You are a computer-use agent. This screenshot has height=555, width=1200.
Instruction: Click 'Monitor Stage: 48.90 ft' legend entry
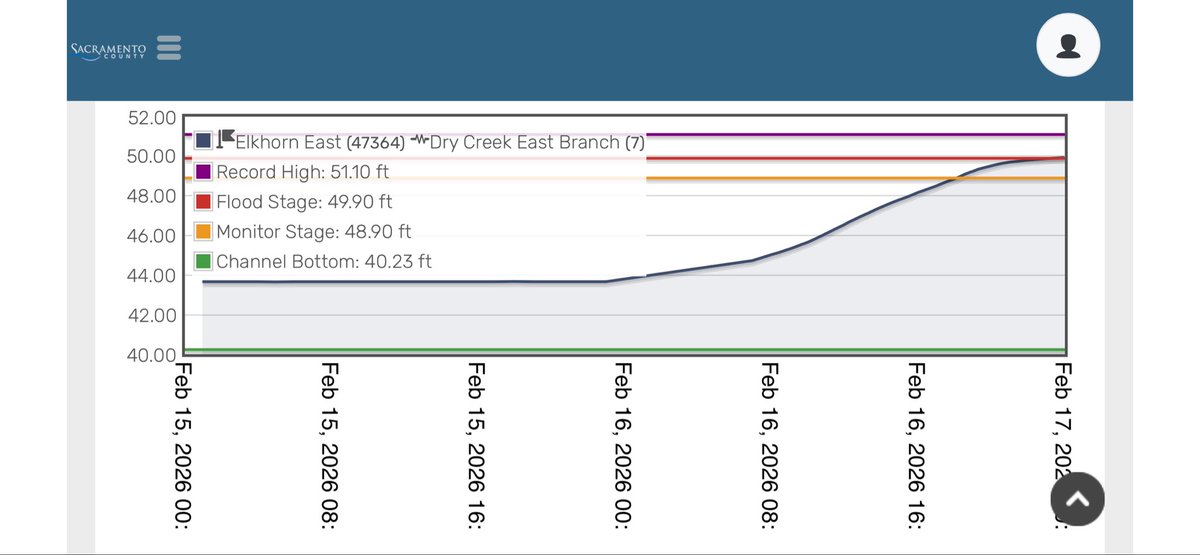coord(314,232)
